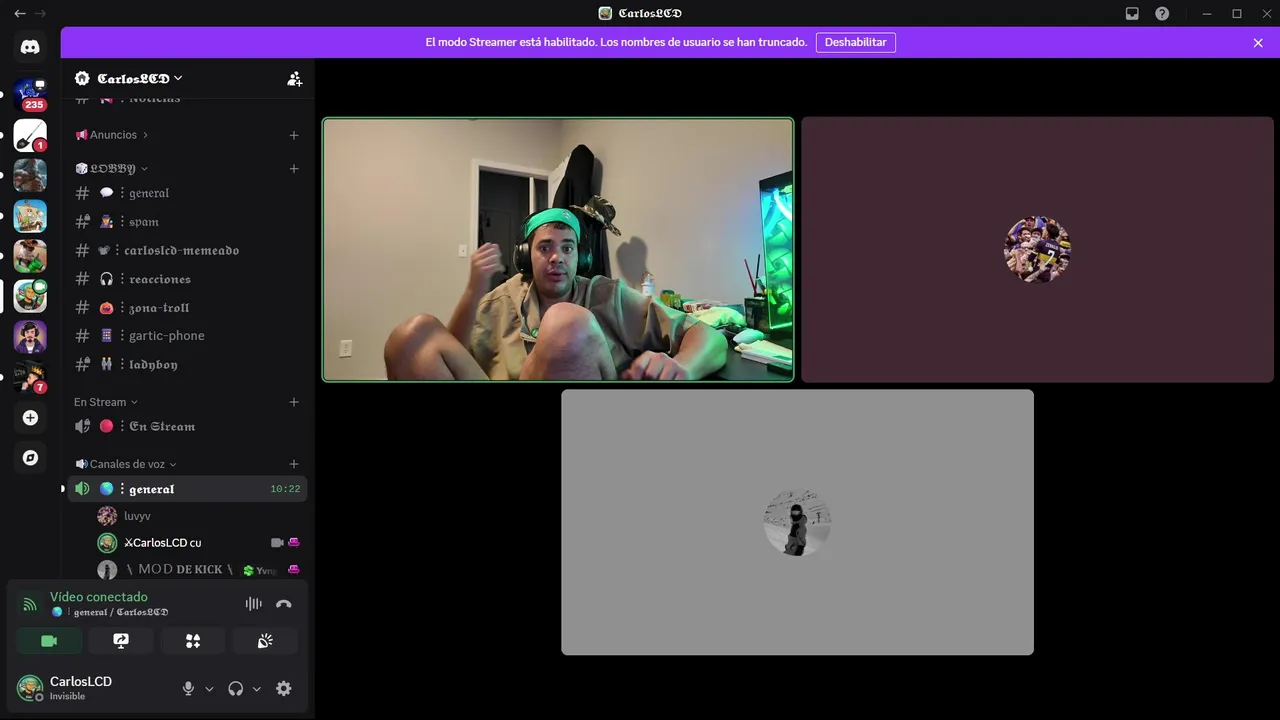
Task: Expand the Anuncios category
Action: tap(111, 135)
